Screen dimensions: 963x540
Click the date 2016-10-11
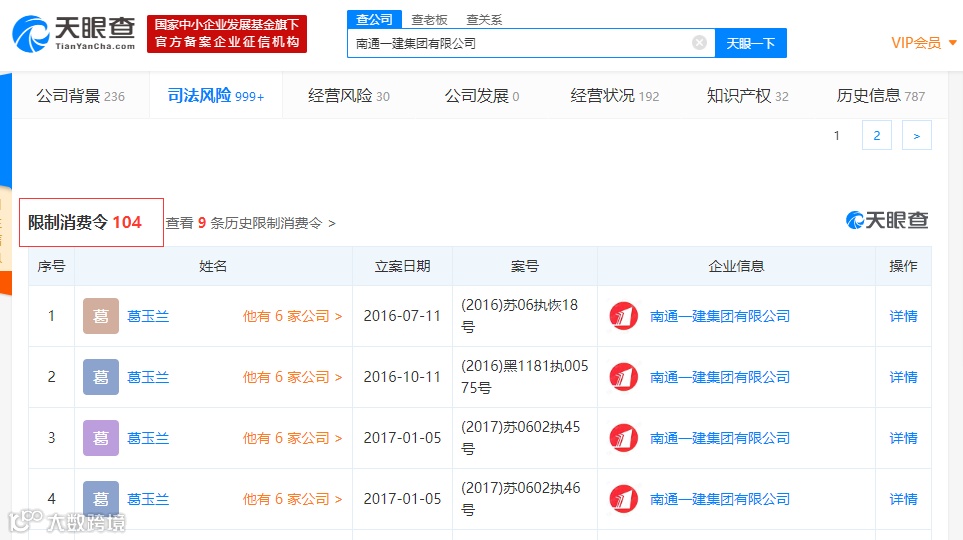pos(402,377)
